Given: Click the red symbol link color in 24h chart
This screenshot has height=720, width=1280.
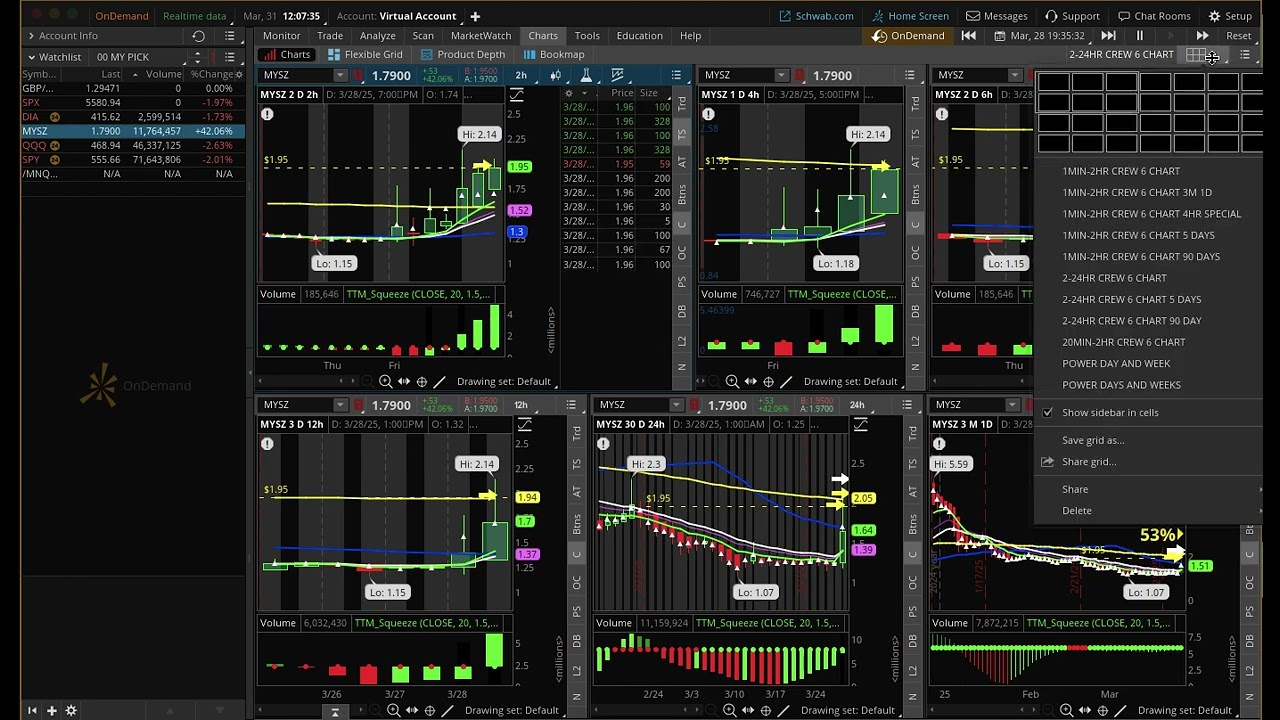Looking at the screenshot, I should [695, 405].
